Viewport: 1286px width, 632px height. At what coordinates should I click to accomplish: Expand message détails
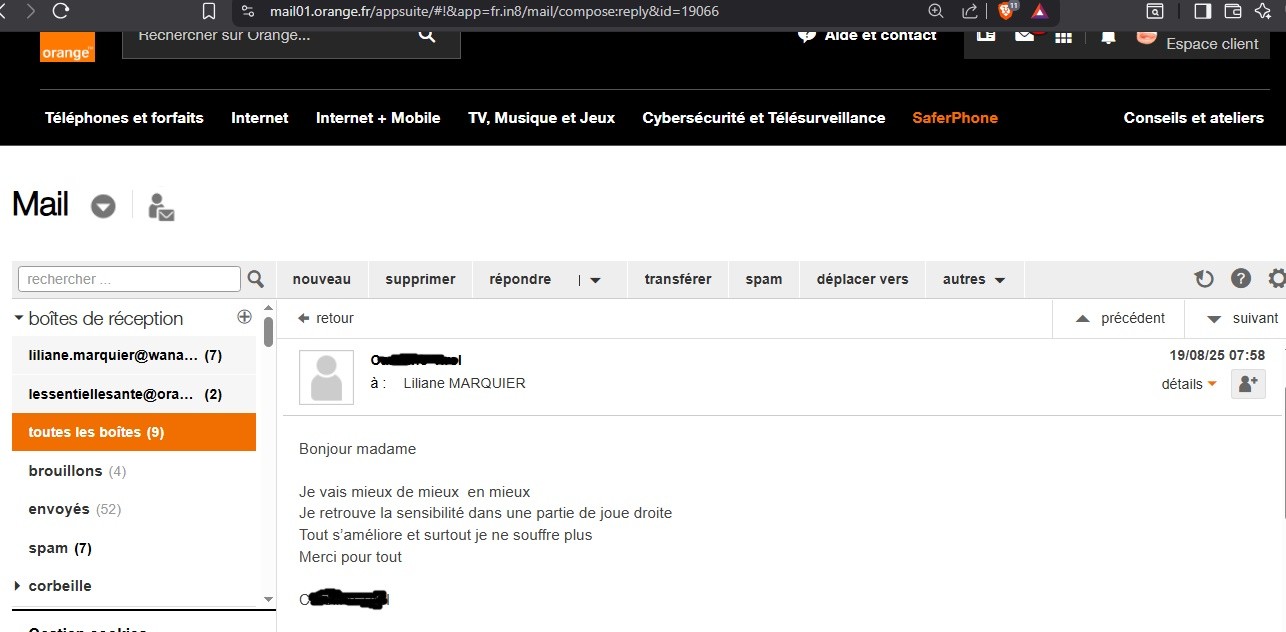[x=1188, y=384]
